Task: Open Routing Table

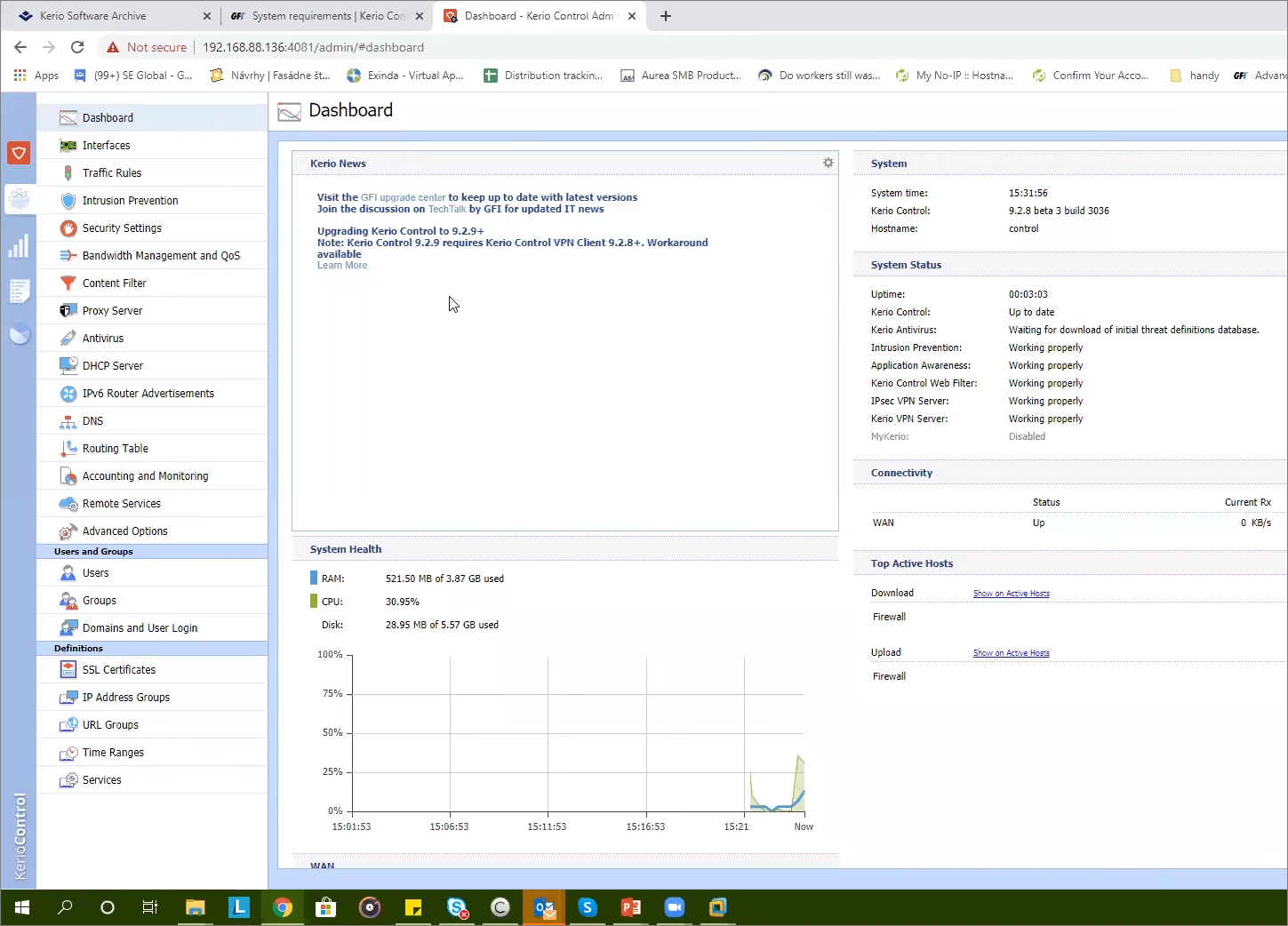Action: (152, 448)
